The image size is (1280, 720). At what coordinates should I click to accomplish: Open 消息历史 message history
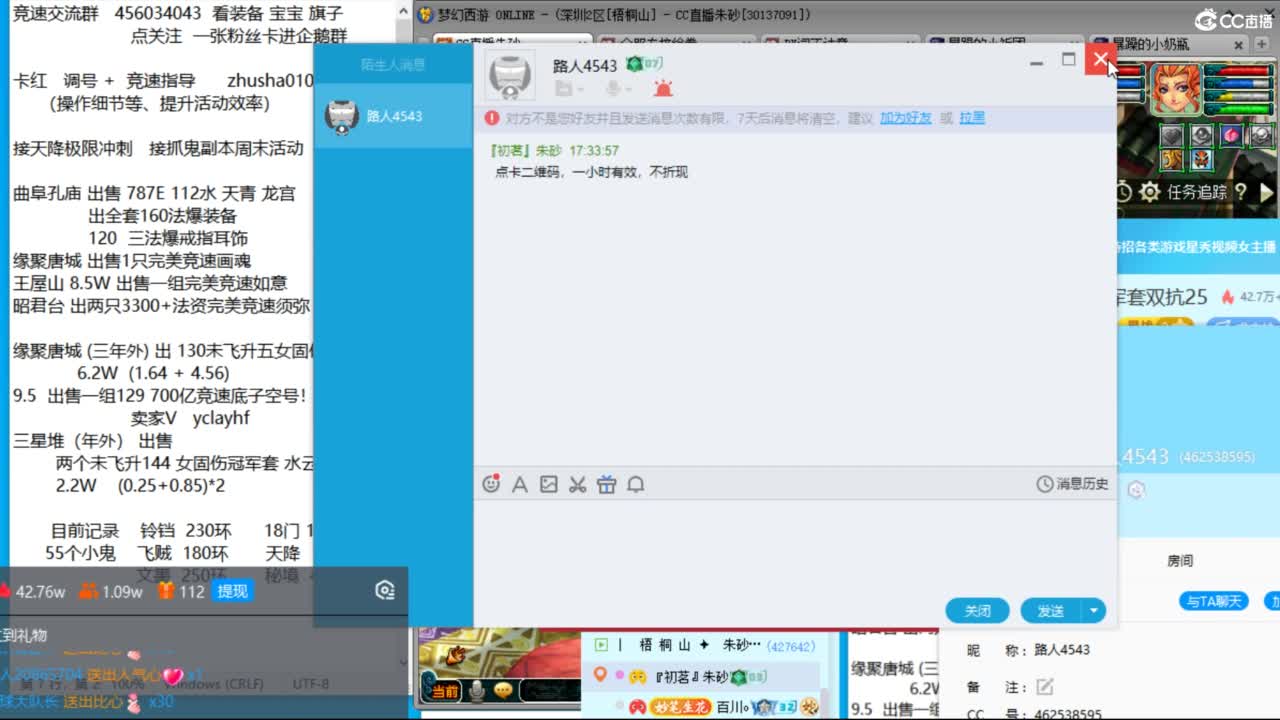pyautogui.click(x=1073, y=484)
